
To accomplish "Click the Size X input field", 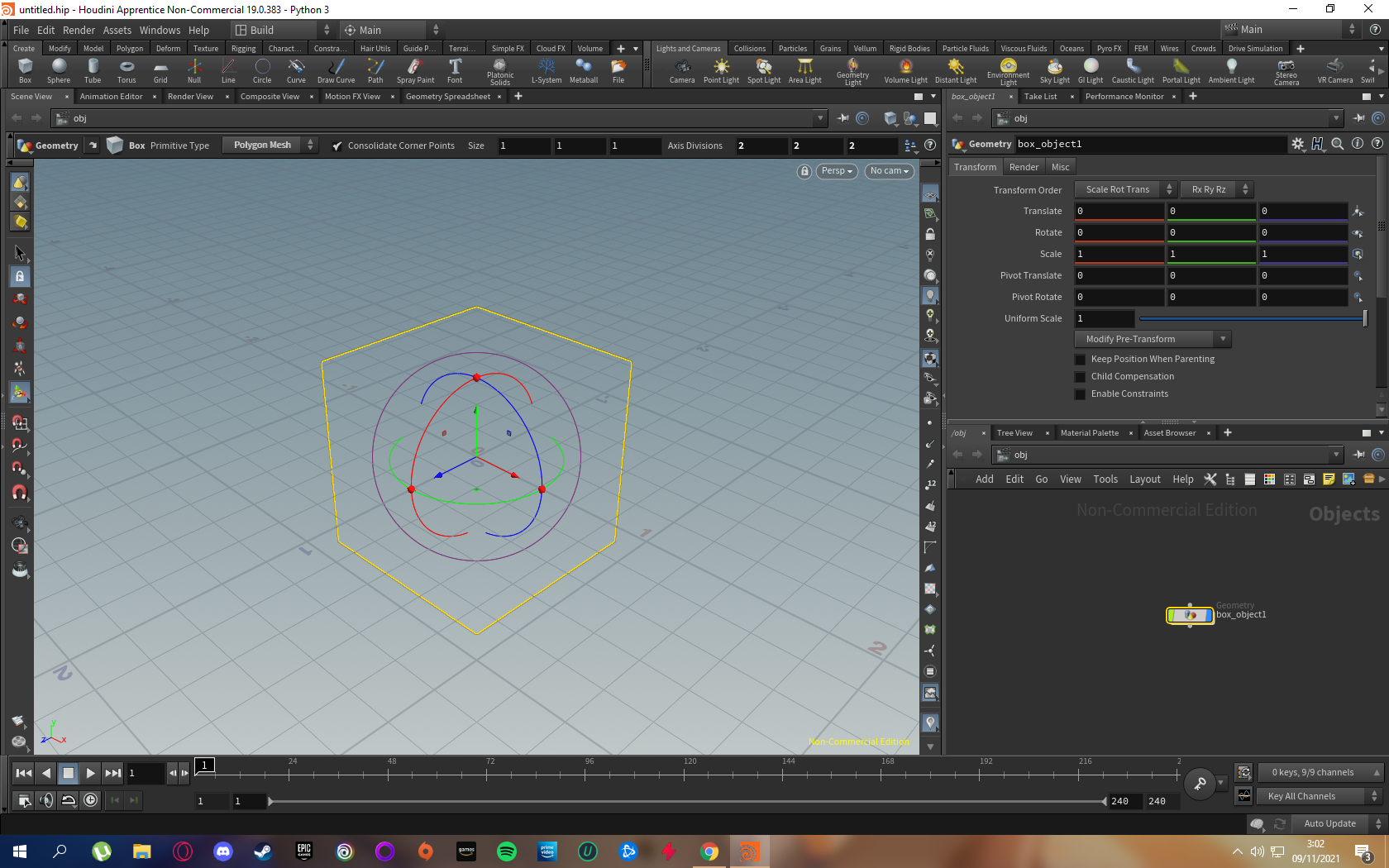I will pos(523,145).
